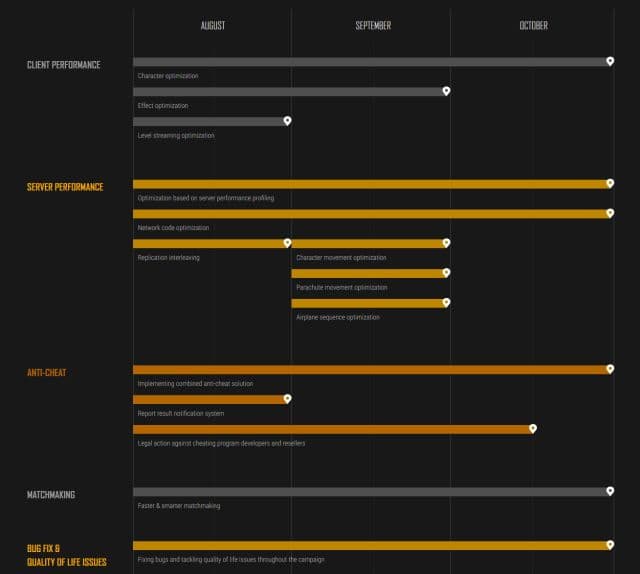Click the gray Effect optimization bar

point(288,92)
